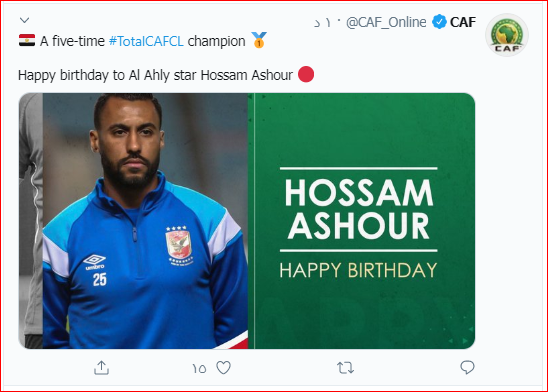Click the CAF display name
Image resolution: width=548 pixels, height=392 pixels.
pos(463,22)
